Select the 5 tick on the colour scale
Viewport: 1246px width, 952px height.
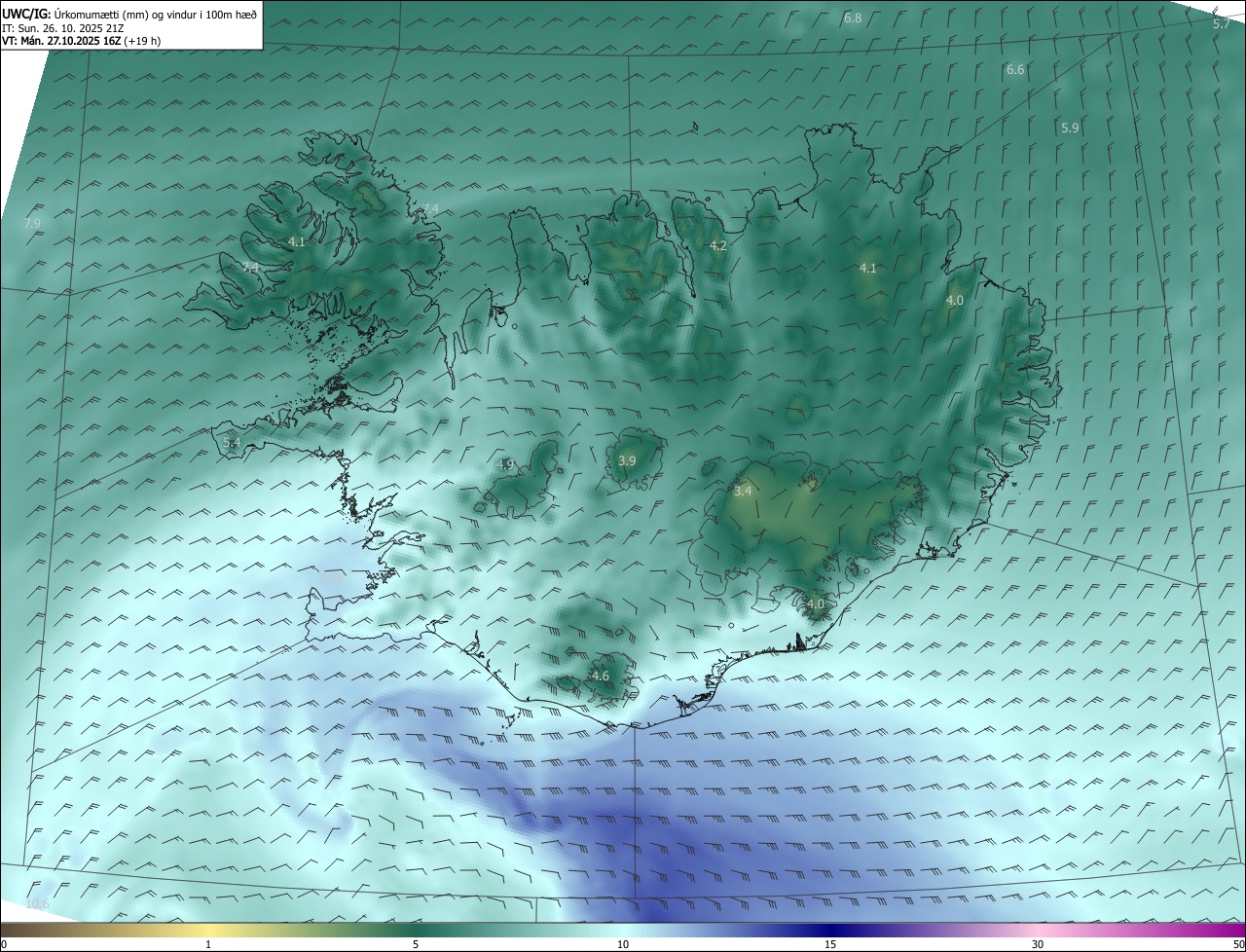click(x=416, y=944)
